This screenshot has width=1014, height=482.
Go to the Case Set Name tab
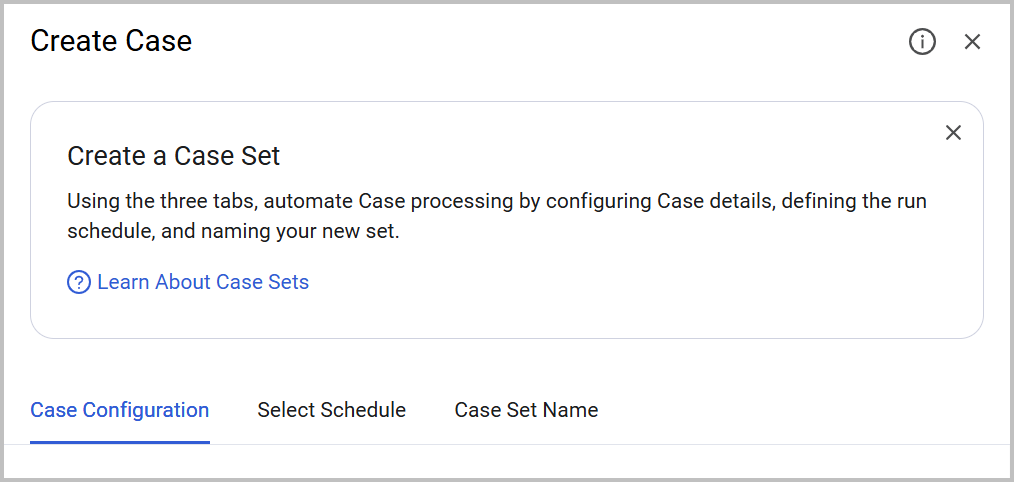(x=526, y=410)
